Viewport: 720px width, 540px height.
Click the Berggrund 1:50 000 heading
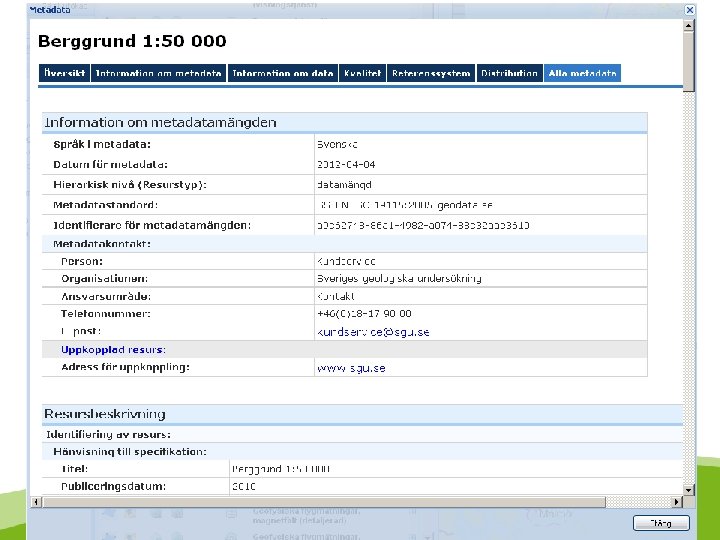pos(132,41)
